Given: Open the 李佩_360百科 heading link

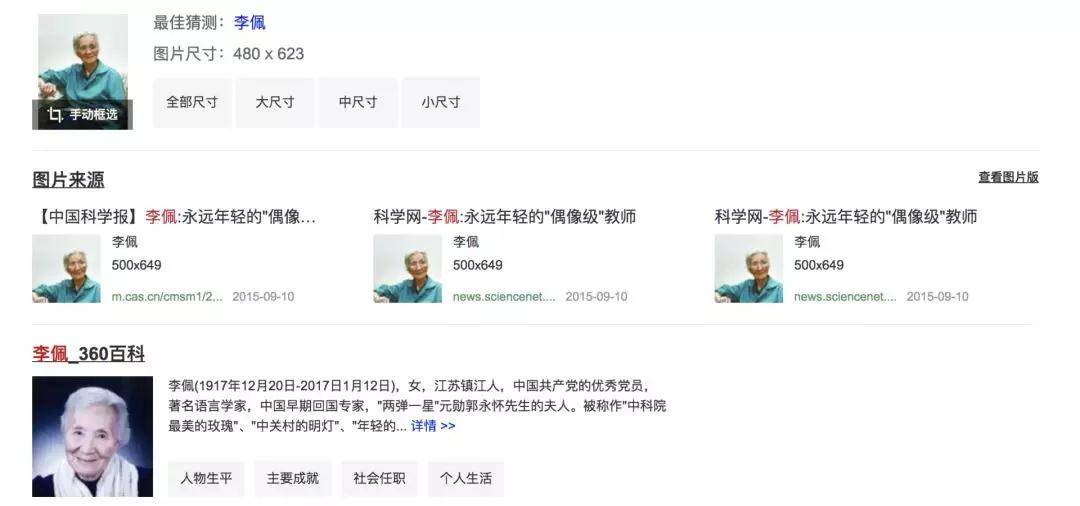Looking at the screenshot, I should coord(89,355).
